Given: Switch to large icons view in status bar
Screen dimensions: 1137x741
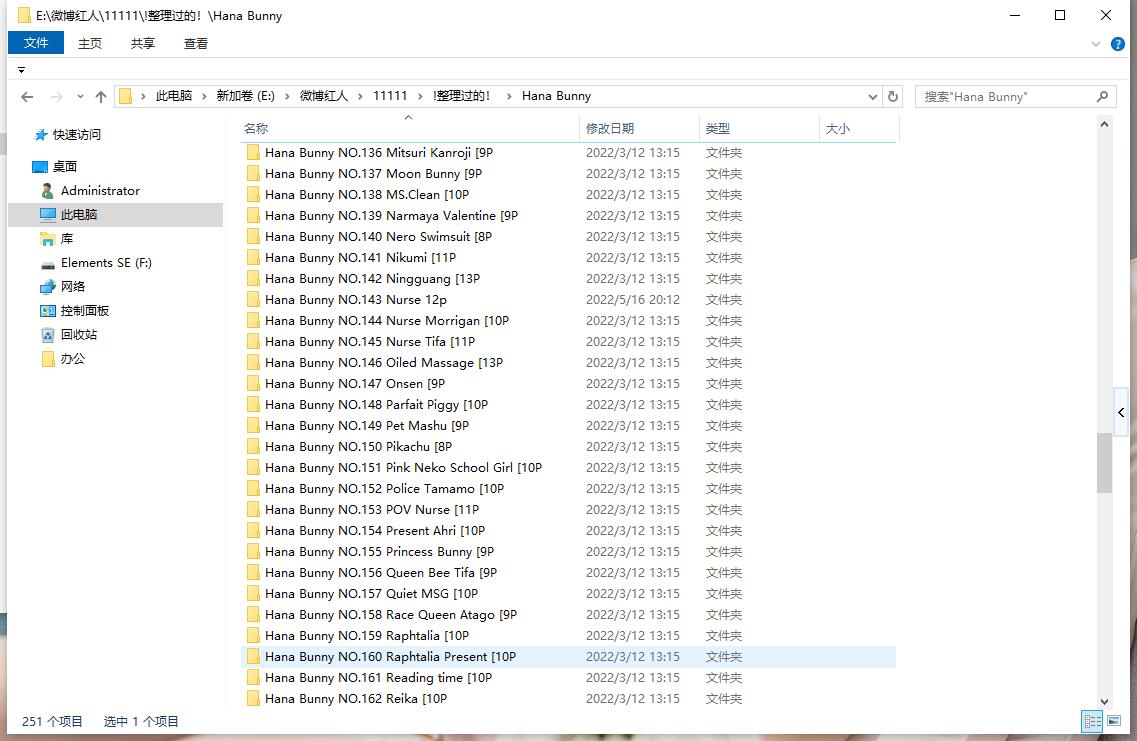Looking at the screenshot, I should [x=1114, y=721].
